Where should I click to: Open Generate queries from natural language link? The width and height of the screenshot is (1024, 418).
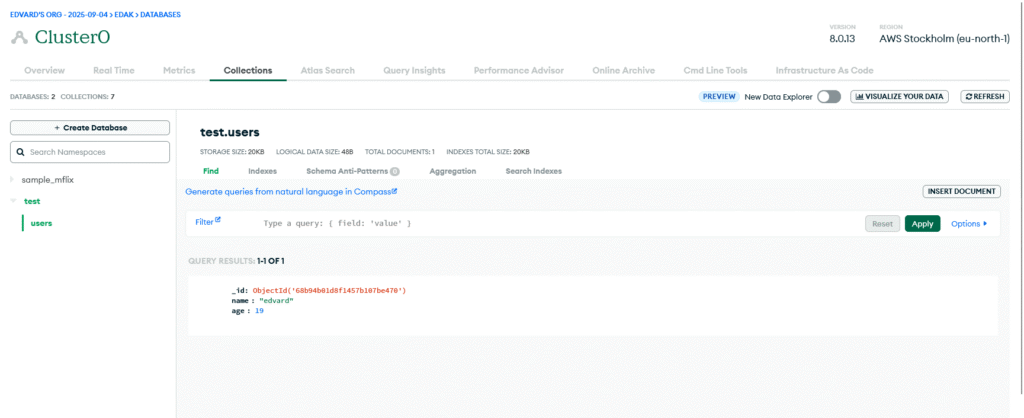tap(290, 191)
